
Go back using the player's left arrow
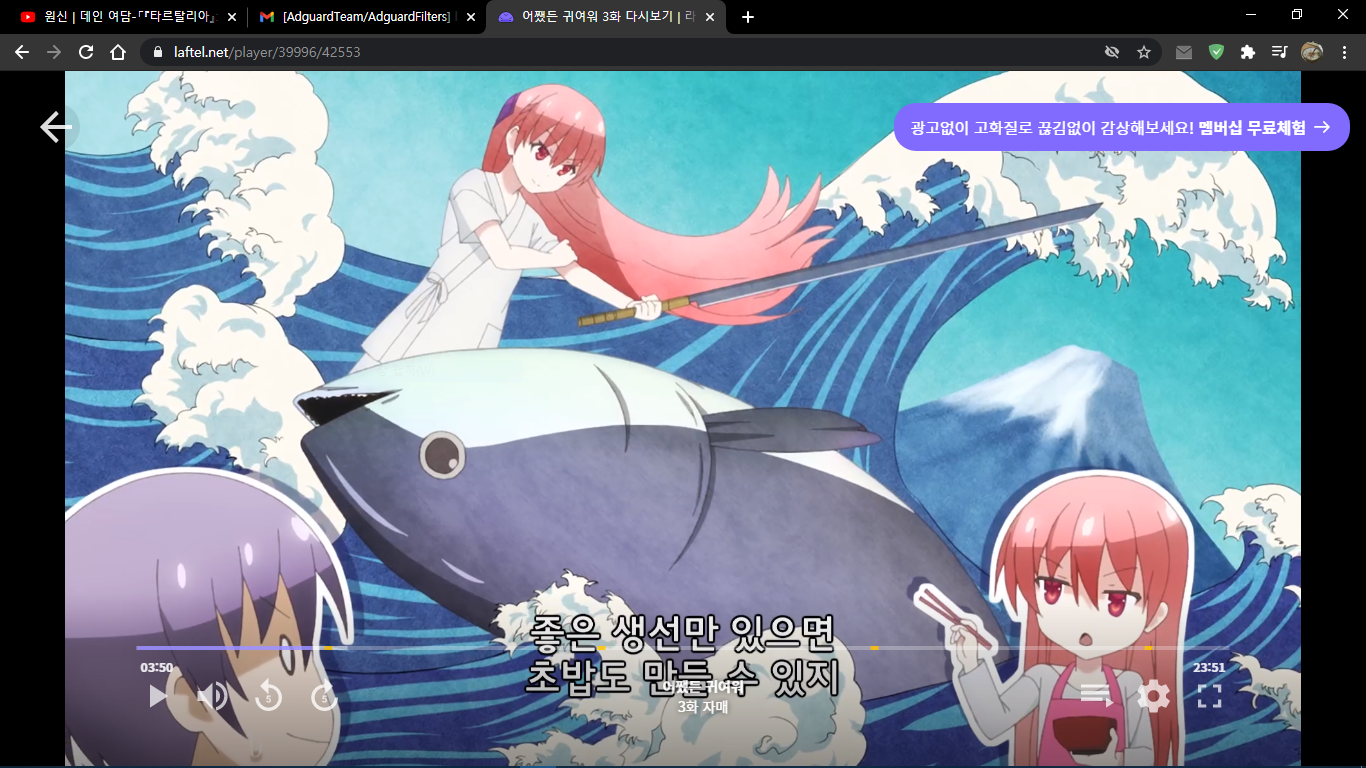point(56,127)
